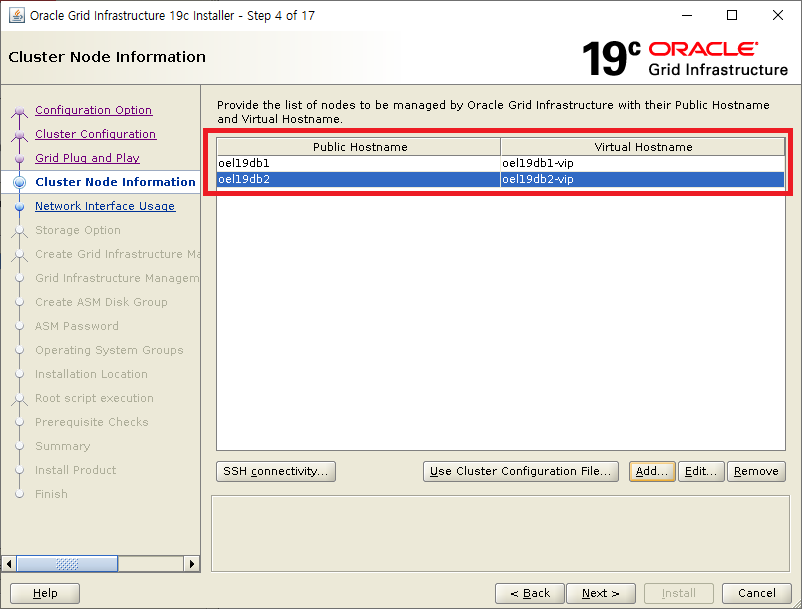Go to the Cluster Configuration step
Viewport: 802px width, 609px height.
pos(96,134)
